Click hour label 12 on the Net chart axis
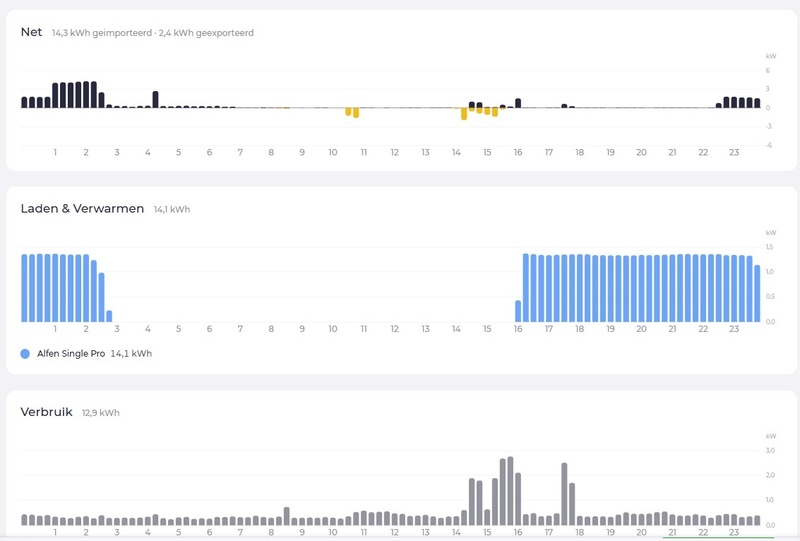The width and height of the screenshot is (800, 541). 394,152
